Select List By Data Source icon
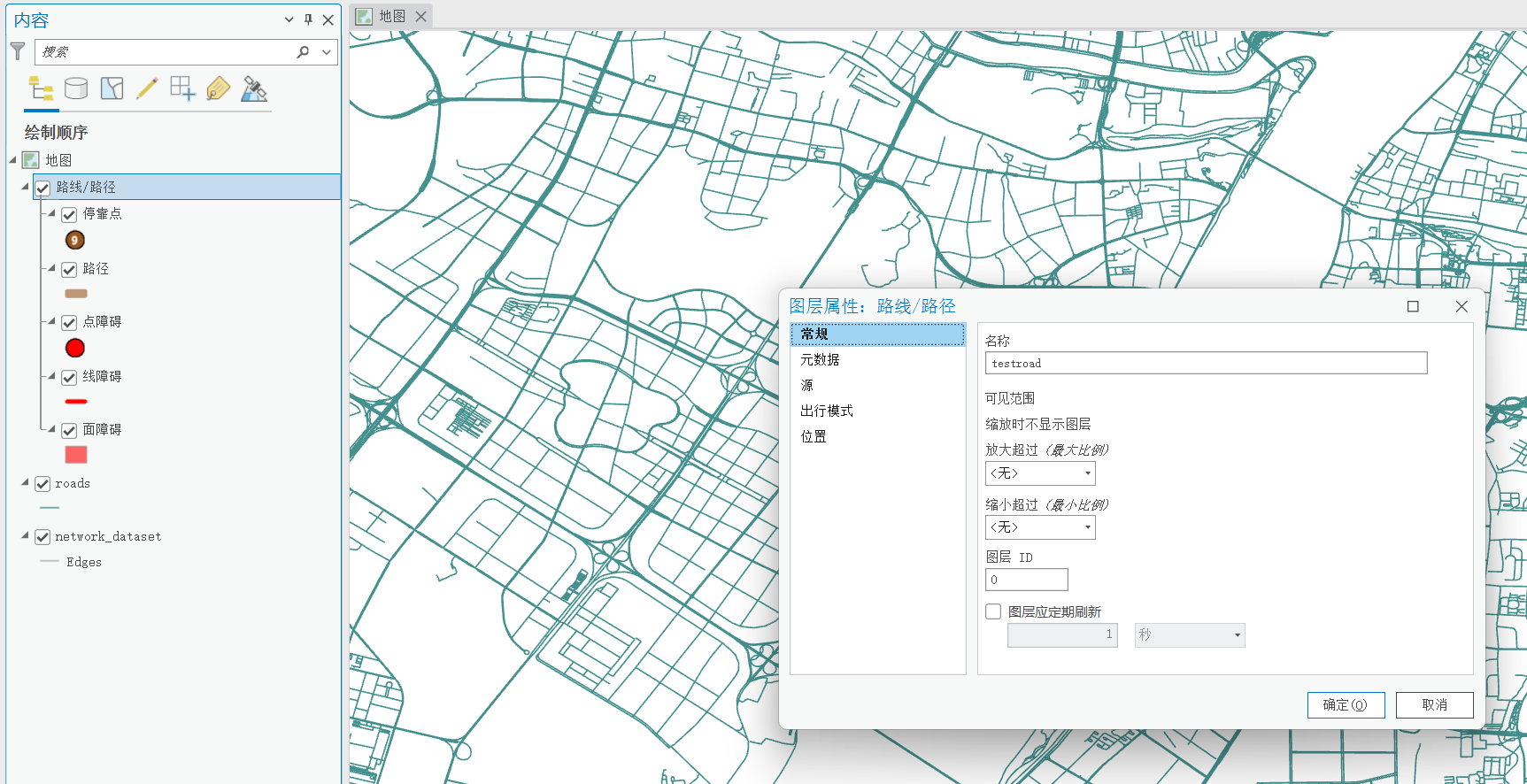The image size is (1527, 784). 76,88
